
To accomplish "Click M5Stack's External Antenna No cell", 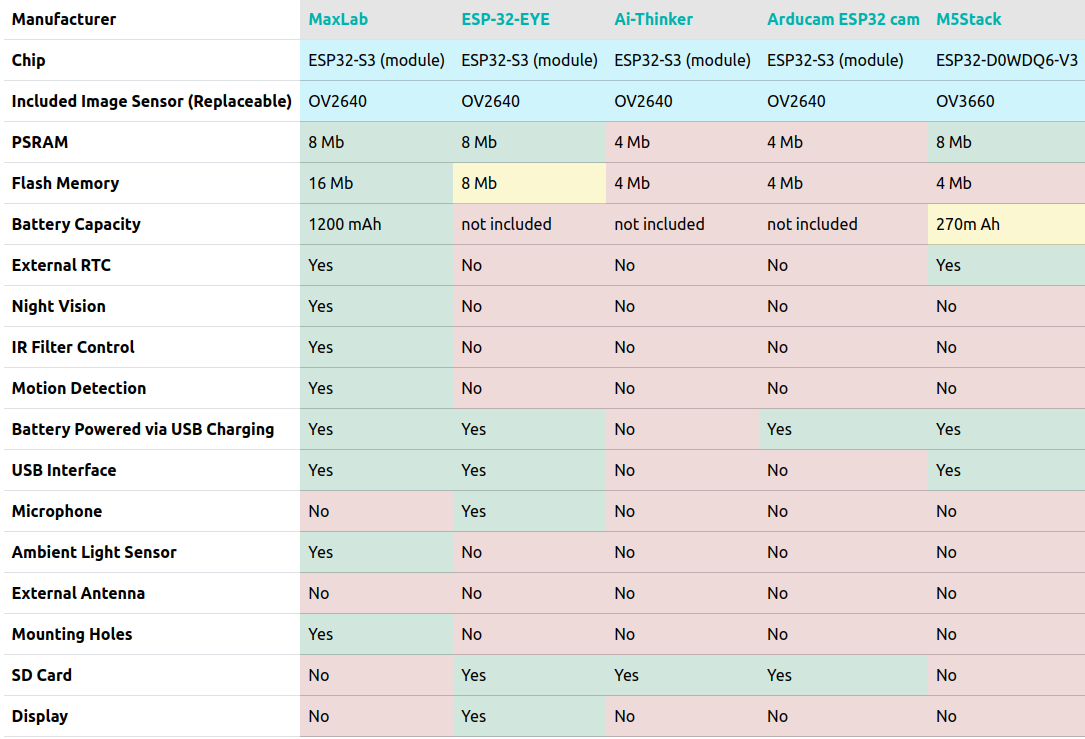I will pyautogui.click(x=1006, y=593).
